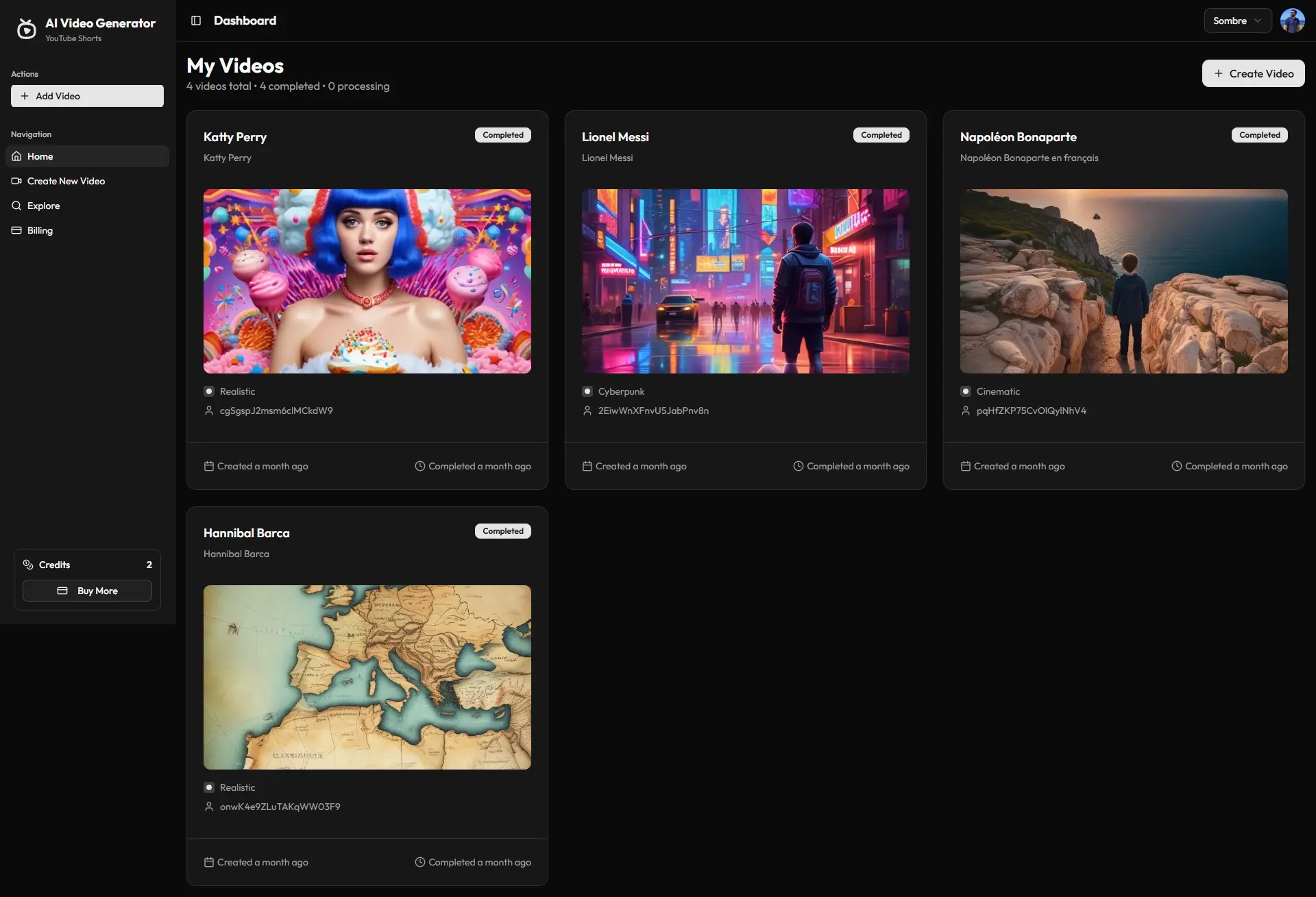1316x897 pixels.
Task: Click the coins icon beside Credits
Action: click(x=28, y=565)
